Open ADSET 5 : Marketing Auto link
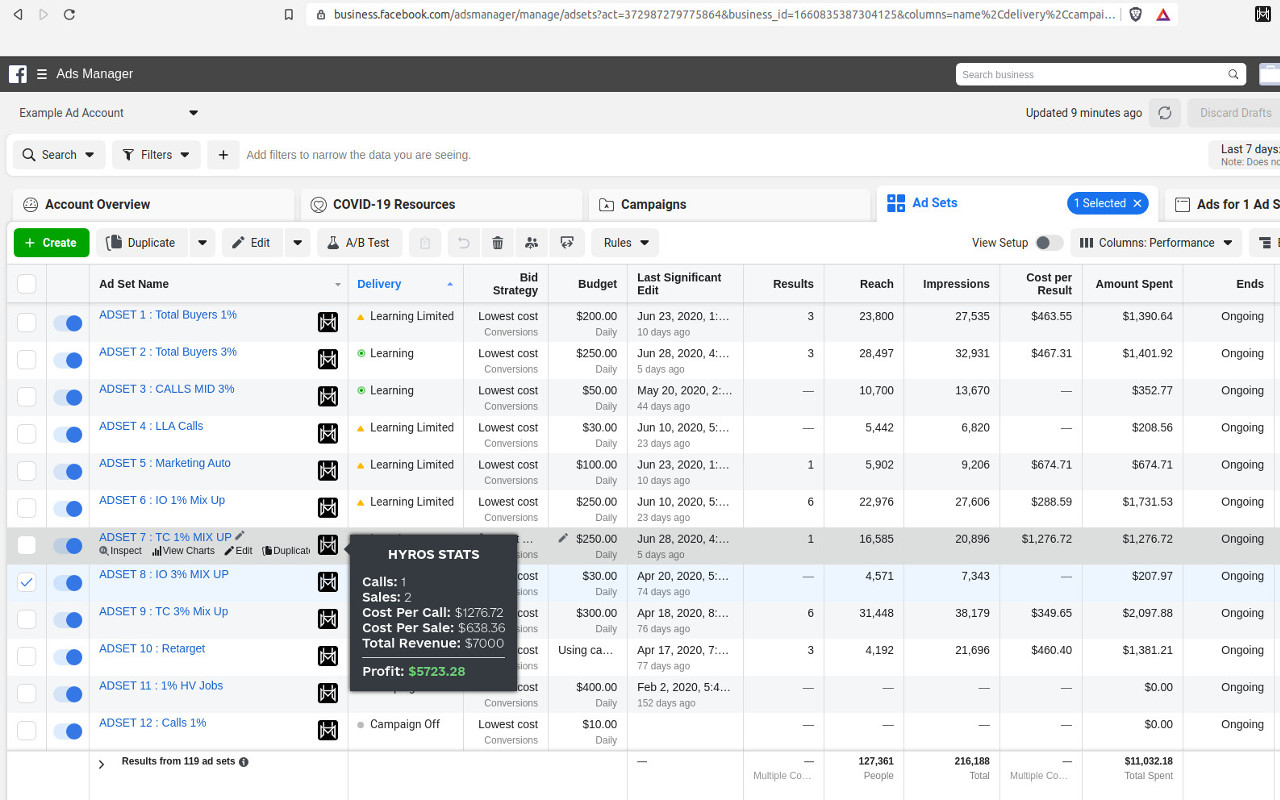1280x800 pixels. pyautogui.click(x=165, y=463)
